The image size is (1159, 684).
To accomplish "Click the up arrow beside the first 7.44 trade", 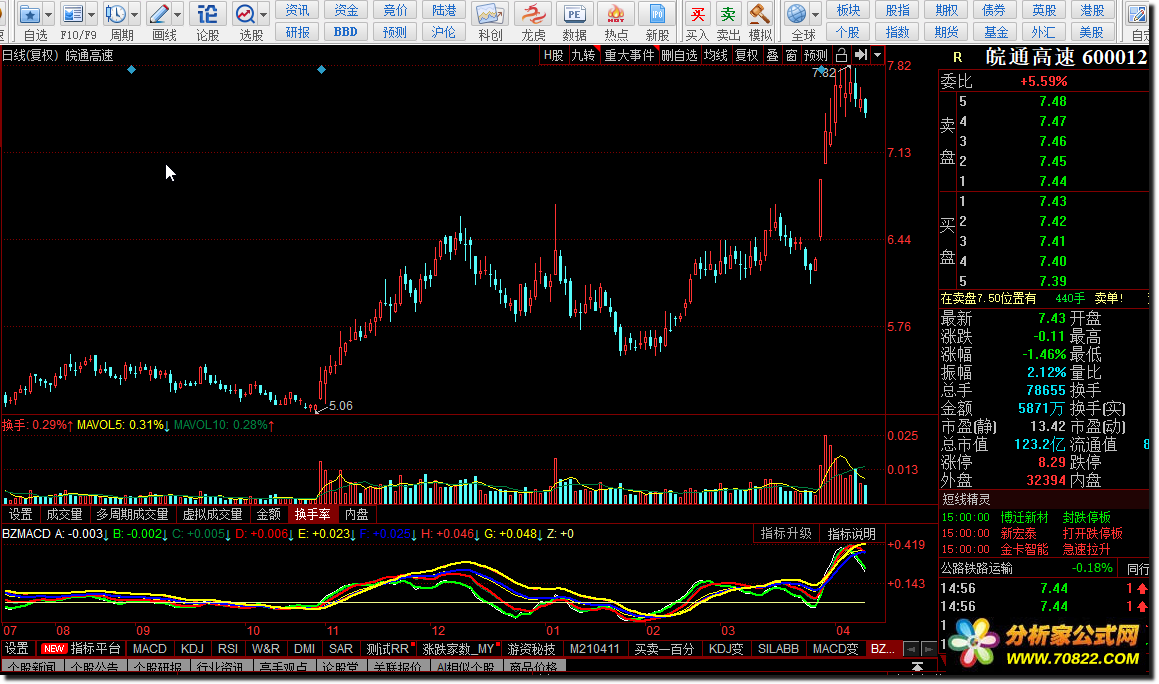I will [1142, 589].
